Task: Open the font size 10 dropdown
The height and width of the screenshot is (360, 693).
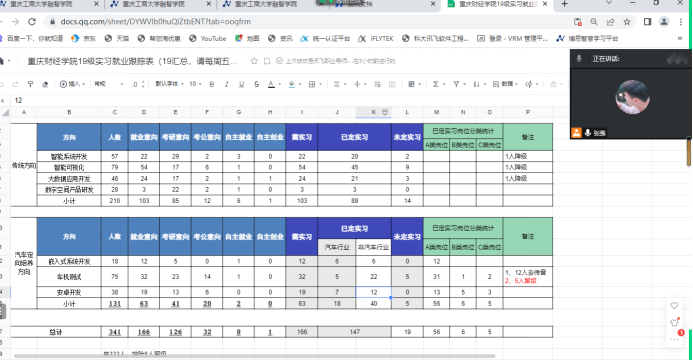Action: (195, 84)
